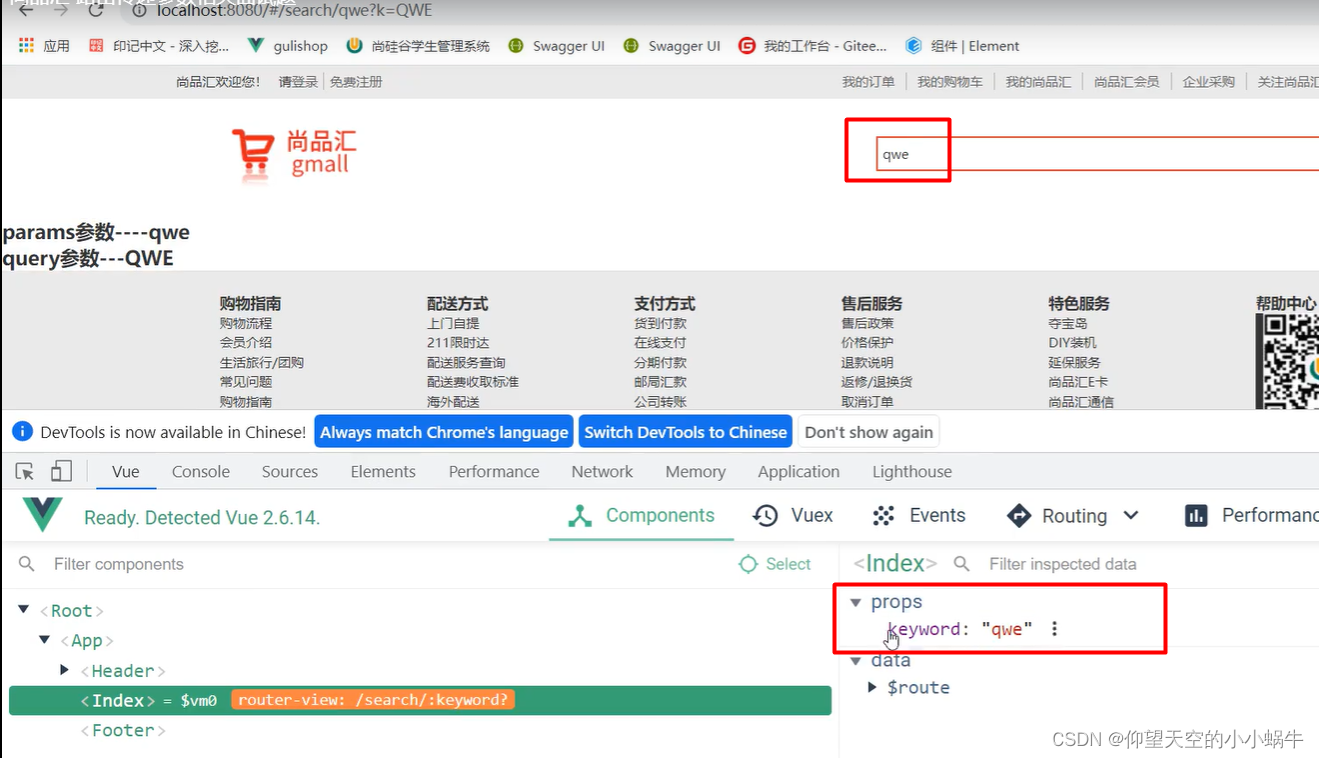Open the 我的工作台 Gitee bookmark
Image resolution: width=1319 pixels, height=758 pixels.
tap(812, 46)
